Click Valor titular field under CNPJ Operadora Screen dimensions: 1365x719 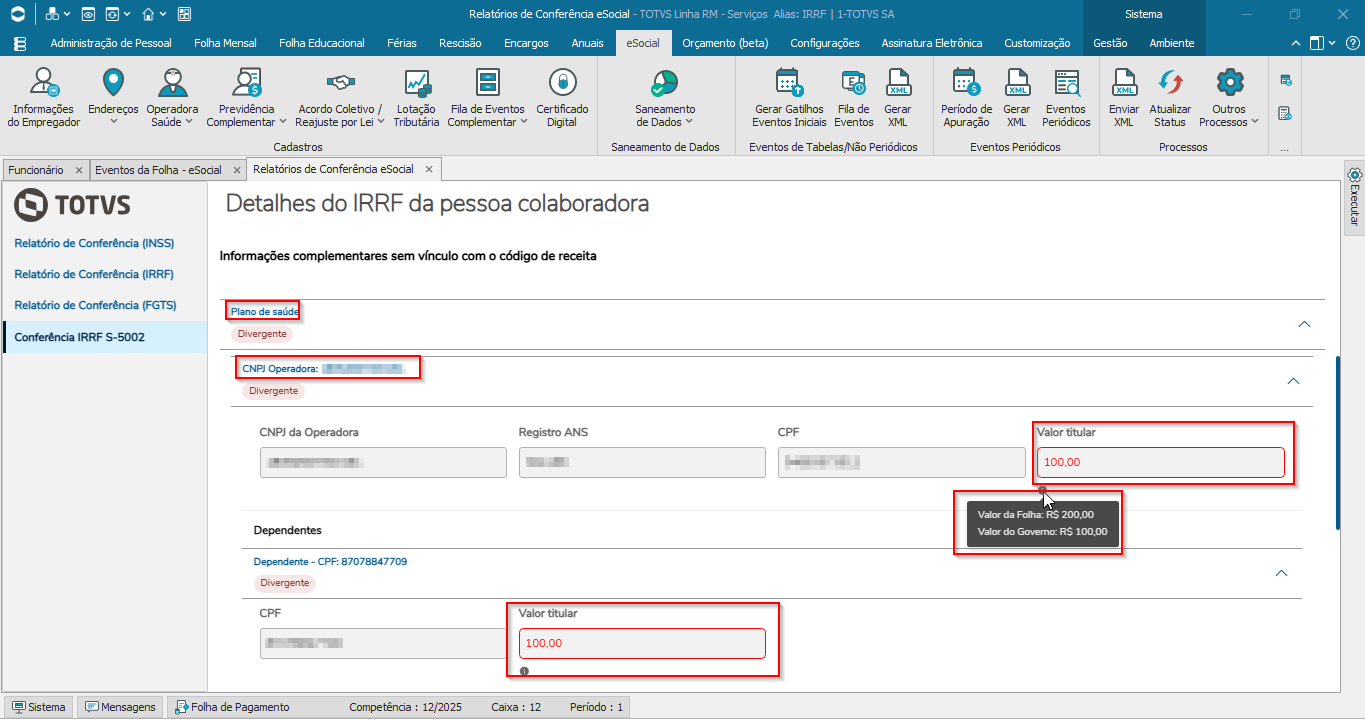tap(1160, 462)
